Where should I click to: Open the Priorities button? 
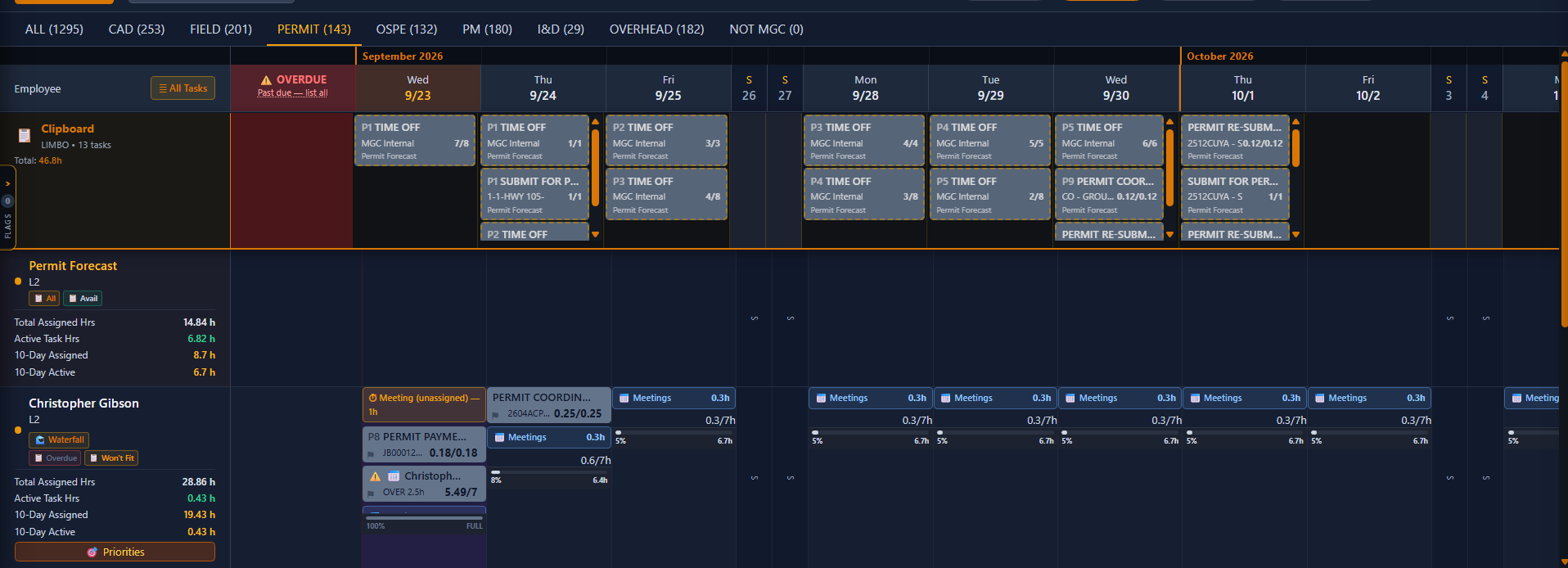click(115, 552)
